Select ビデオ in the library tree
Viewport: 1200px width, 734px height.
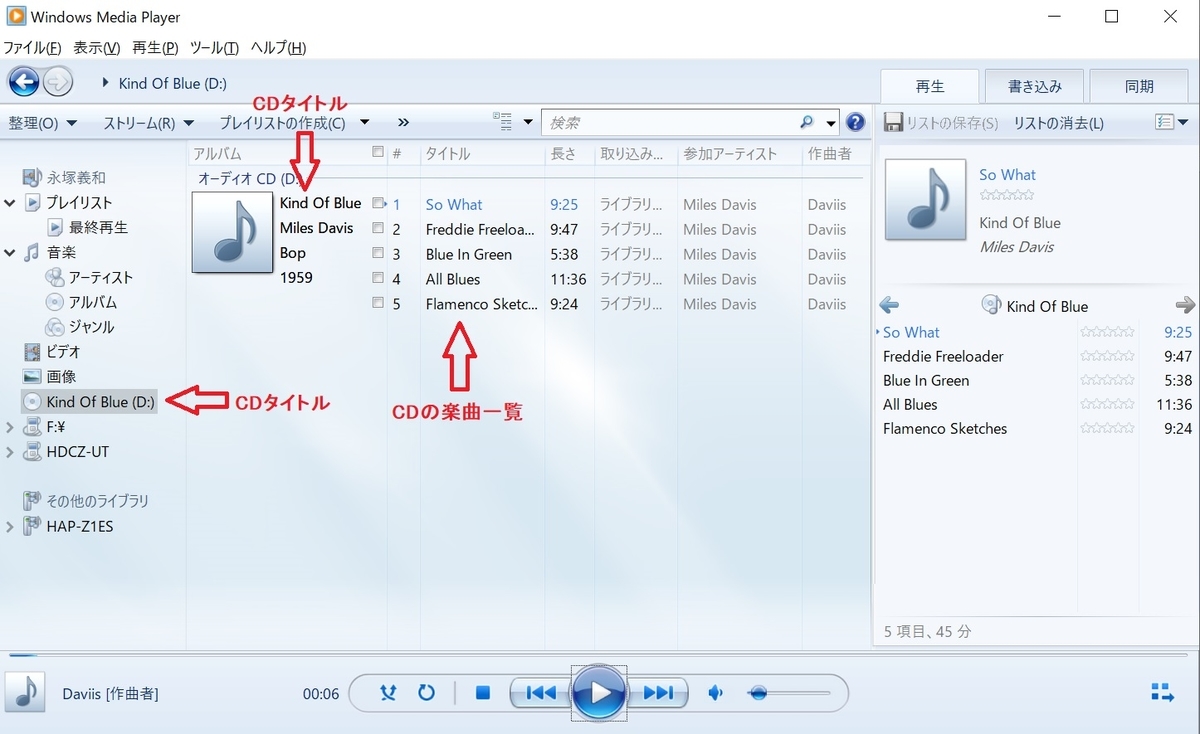pos(63,352)
